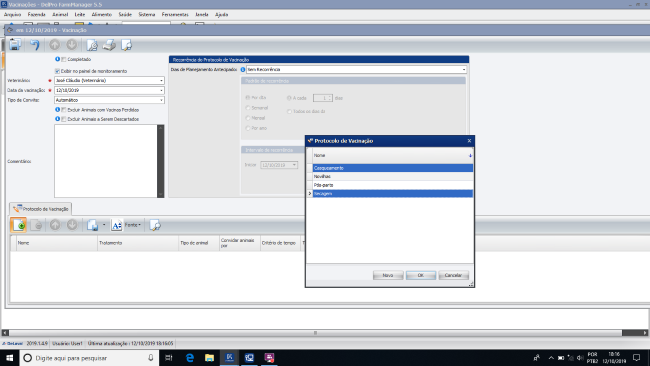
Task: Select Casqueamento row in protocol dialog
Action: [393, 168]
